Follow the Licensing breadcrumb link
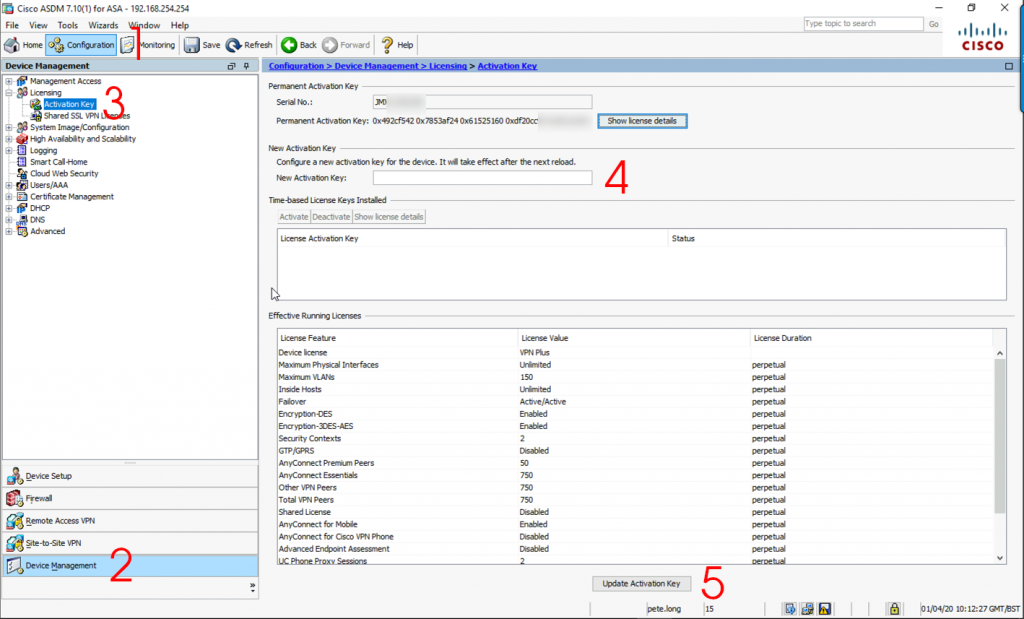The width and height of the screenshot is (1024, 619). 447,66
